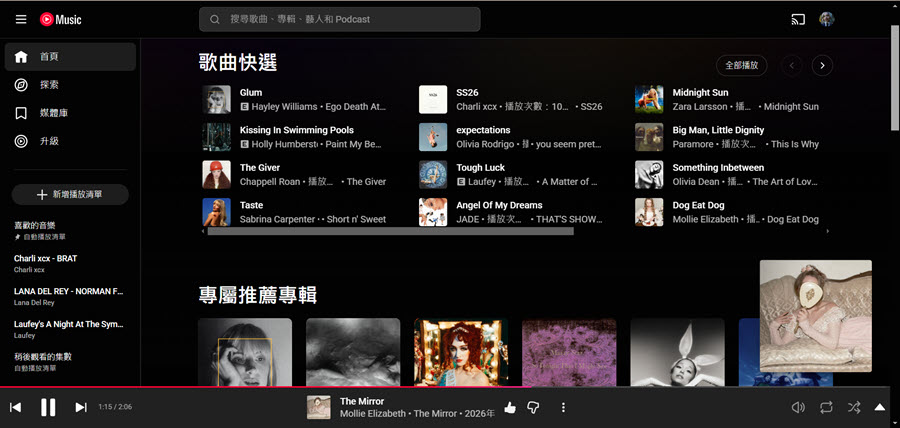Expand the player page arrow

879,407
